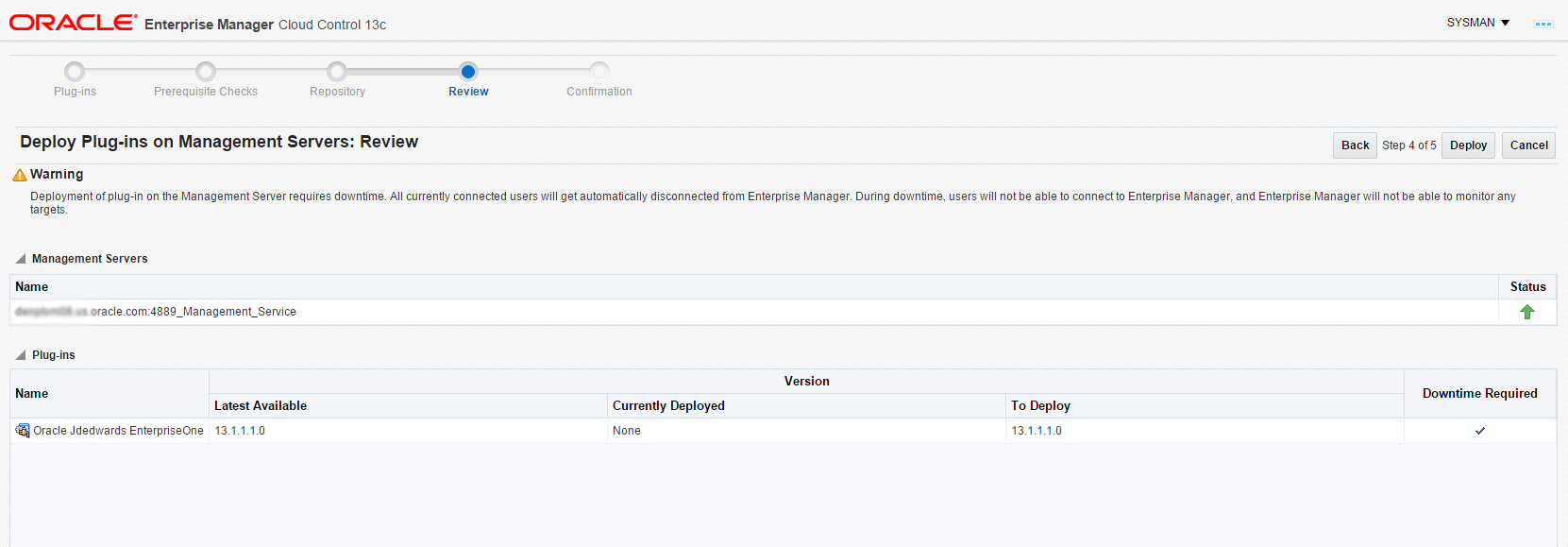Go to the Prerequisite Checks step

206,71
